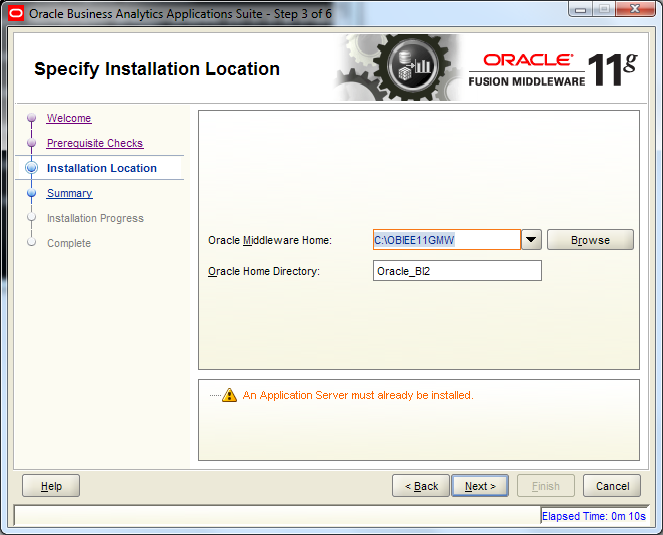
Task: Click the Complete step label
Action: pyautogui.click(x=69, y=243)
